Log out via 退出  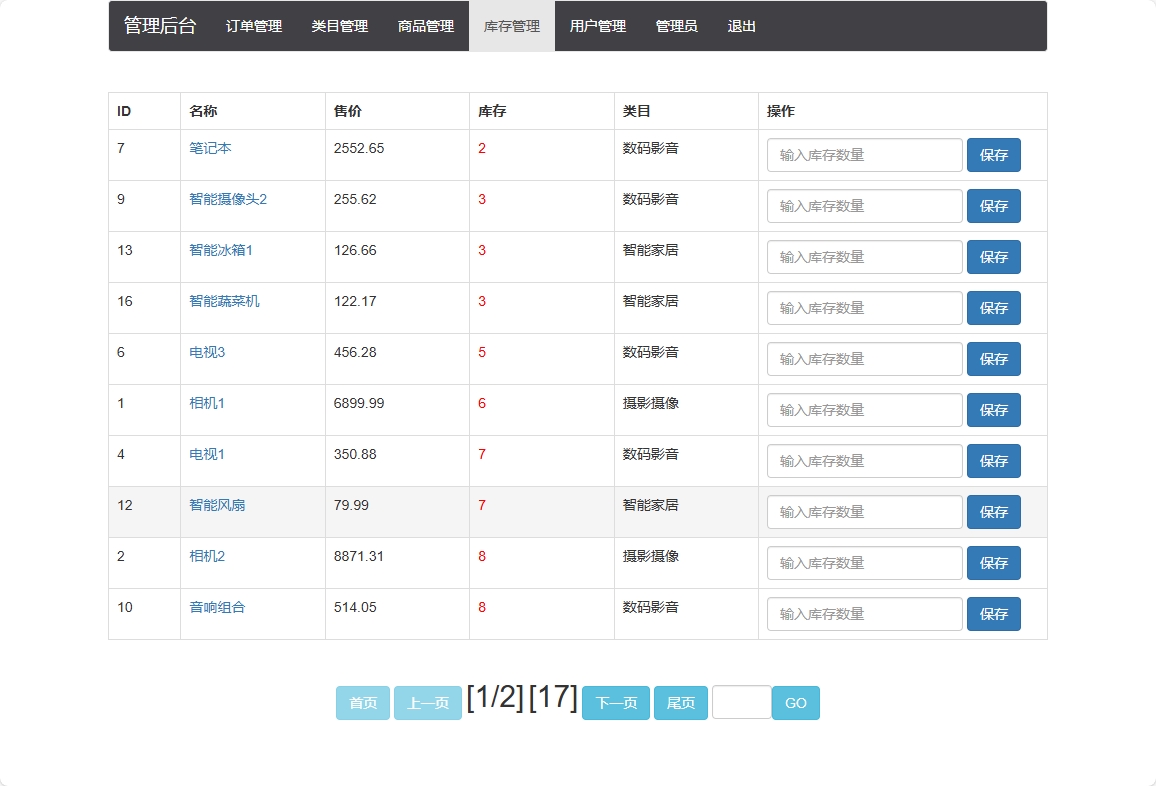coord(740,26)
